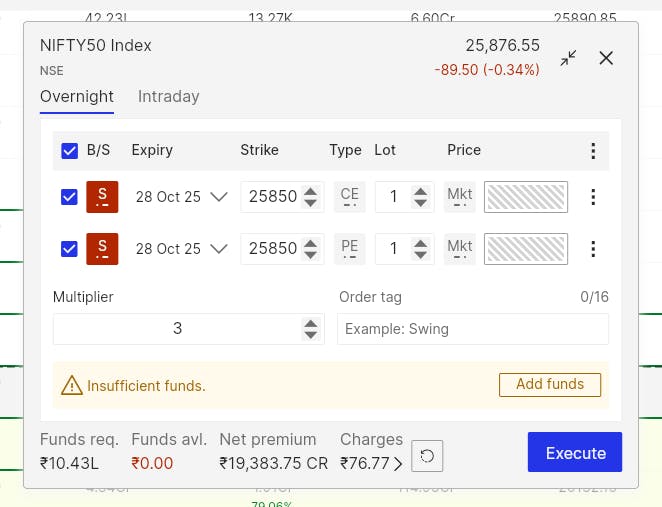Click the reset/refresh order icon
This screenshot has height=507, width=662.
427,456
